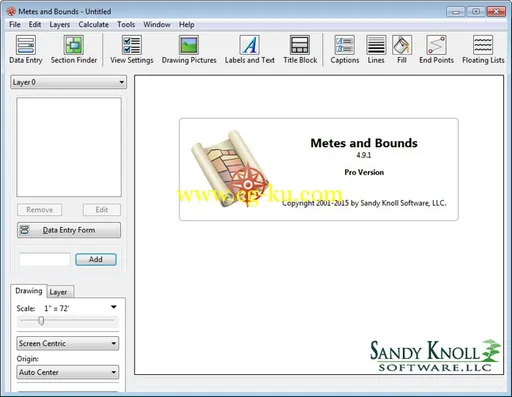Viewport: 512px width, 397px height.
Task: Open the Window menu
Action: (x=157, y=25)
